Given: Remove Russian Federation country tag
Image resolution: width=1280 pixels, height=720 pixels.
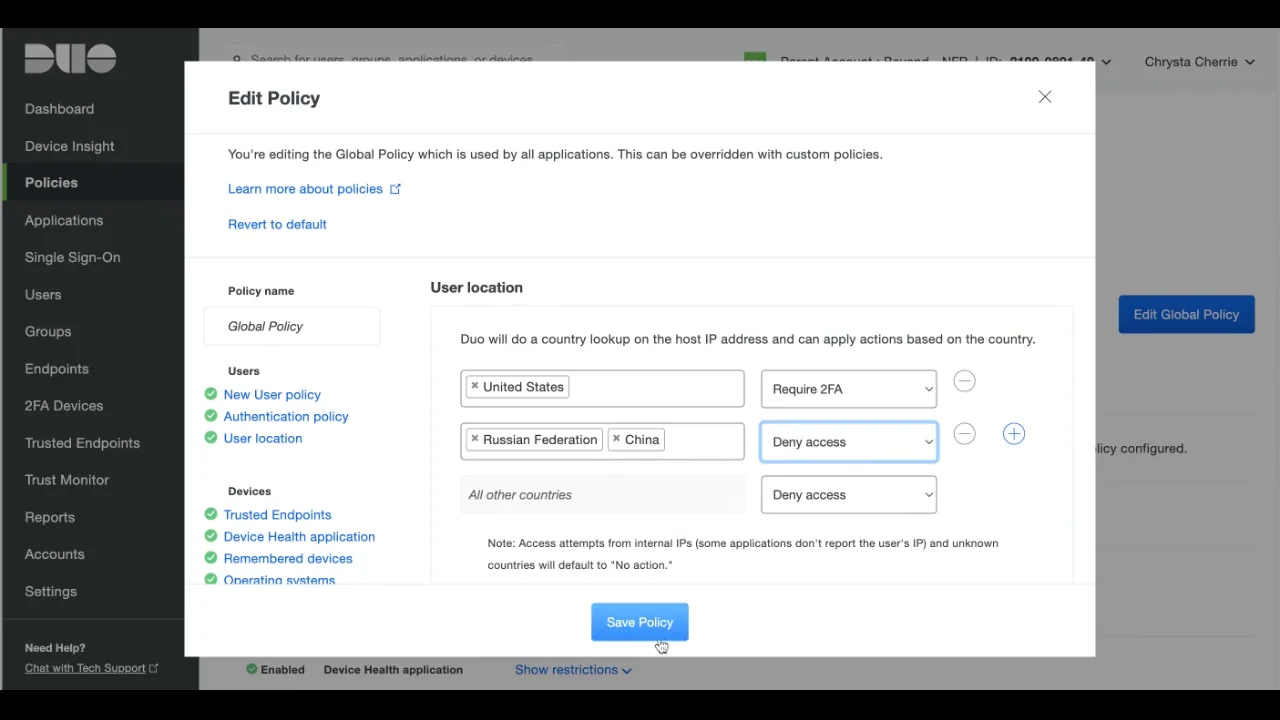Looking at the screenshot, I should (475, 439).
